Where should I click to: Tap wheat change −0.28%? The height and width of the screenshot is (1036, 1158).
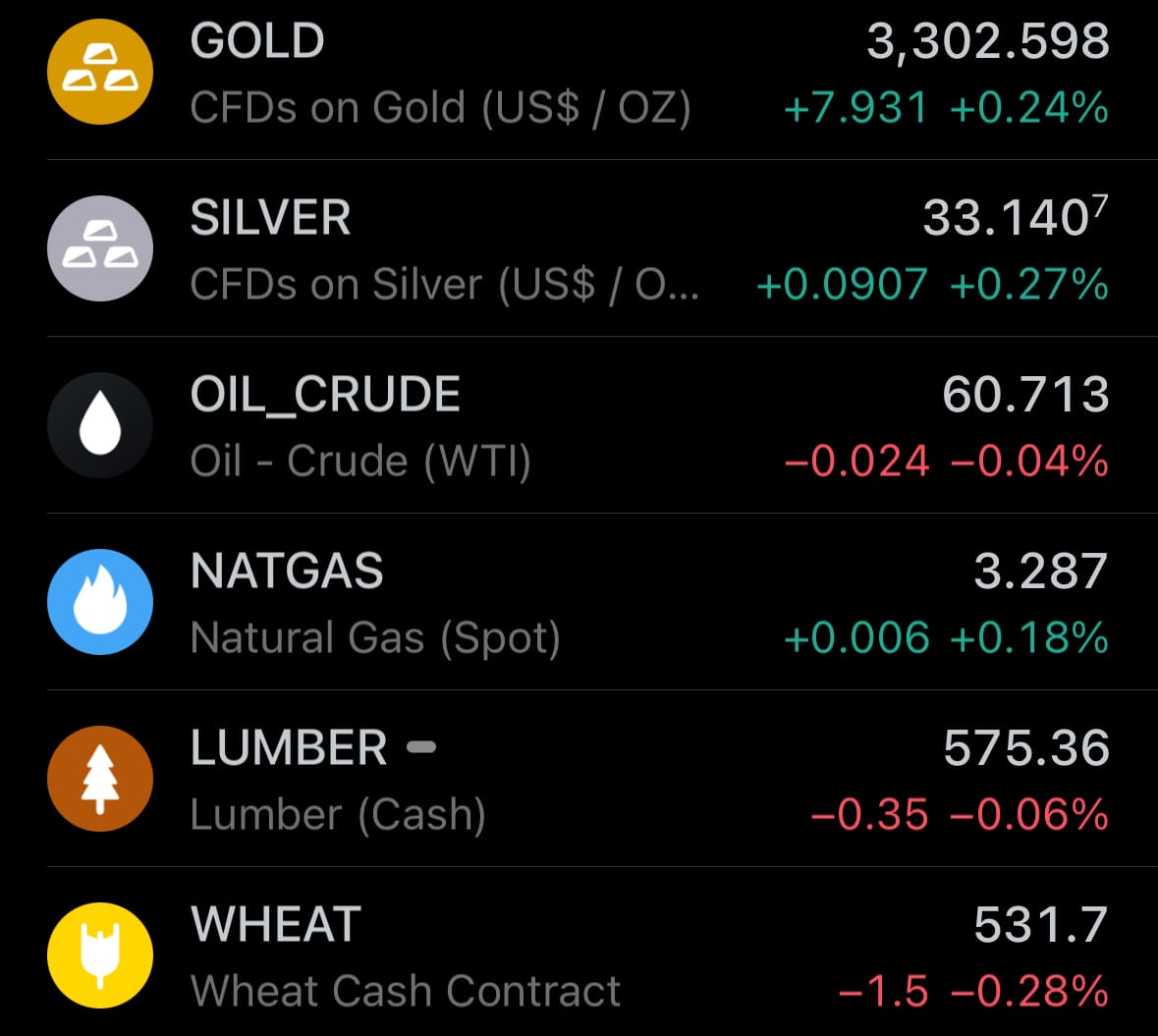(x=1029, y=991)
